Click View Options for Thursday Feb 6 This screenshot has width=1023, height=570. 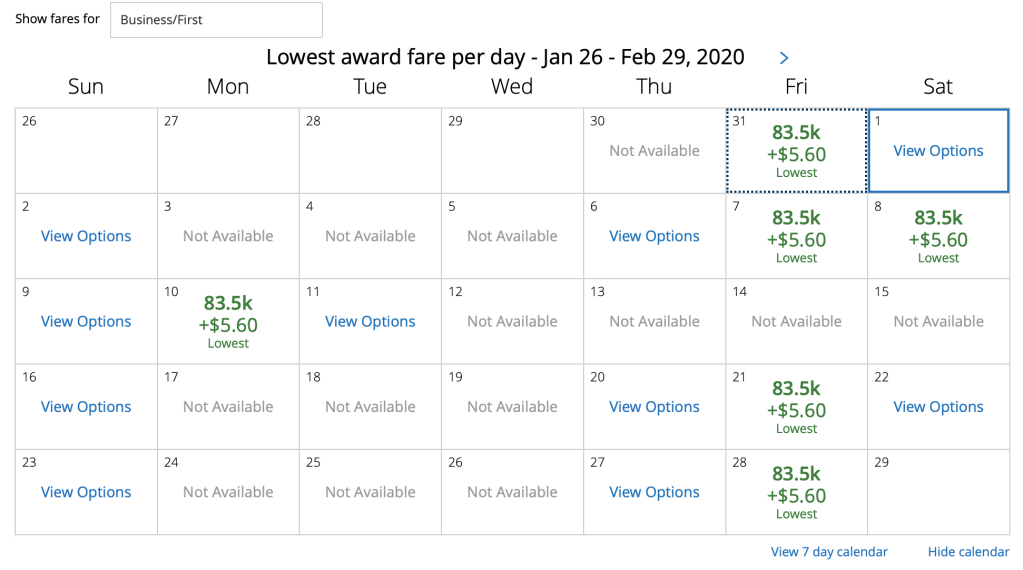click(x=654, y=236)
